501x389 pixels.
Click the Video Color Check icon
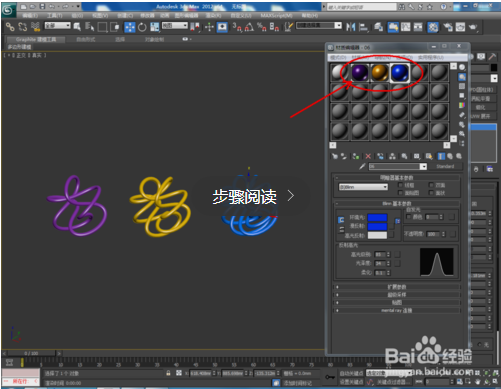pos(462,105)
